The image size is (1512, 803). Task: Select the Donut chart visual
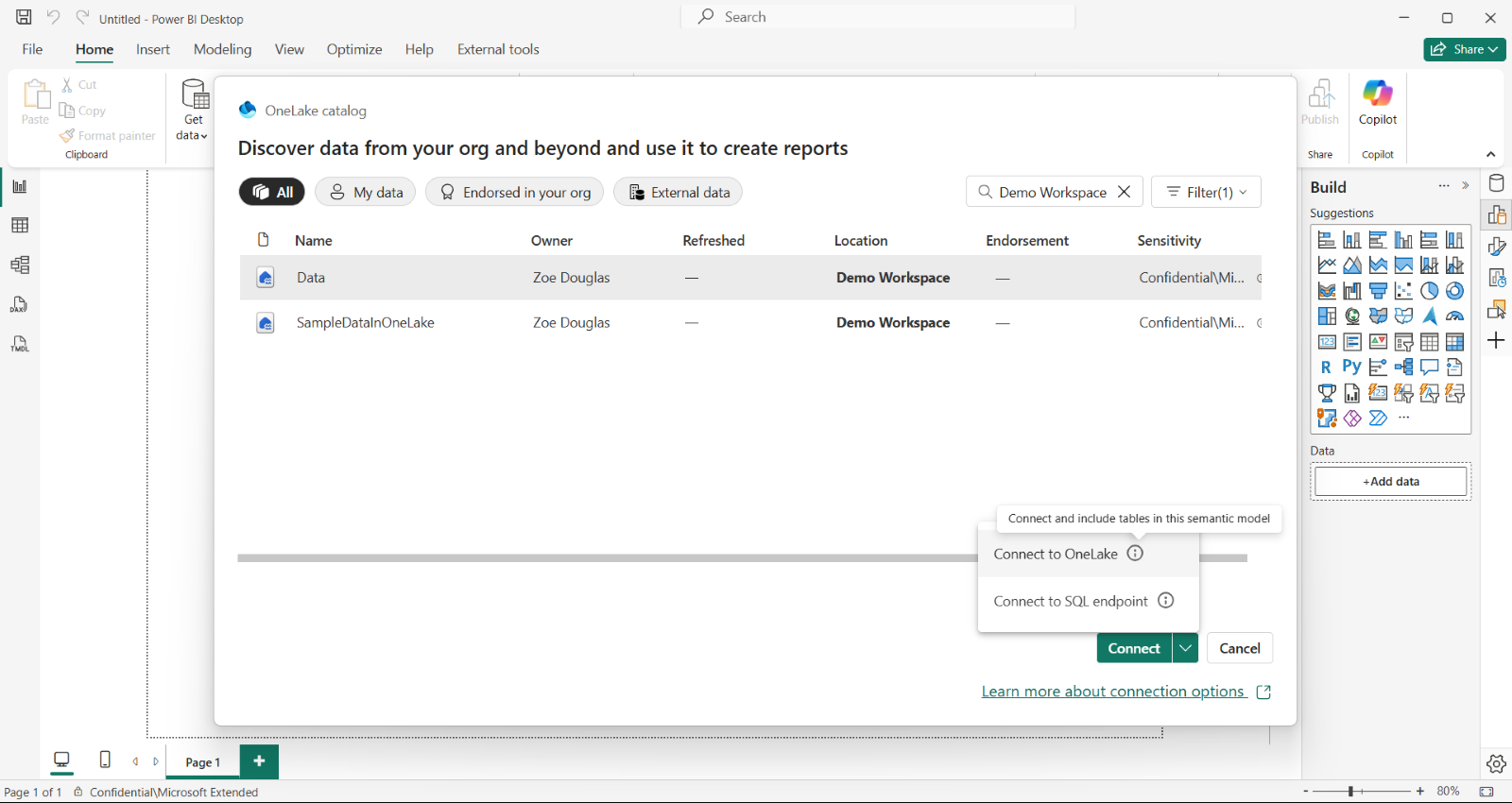(1455, 291)
